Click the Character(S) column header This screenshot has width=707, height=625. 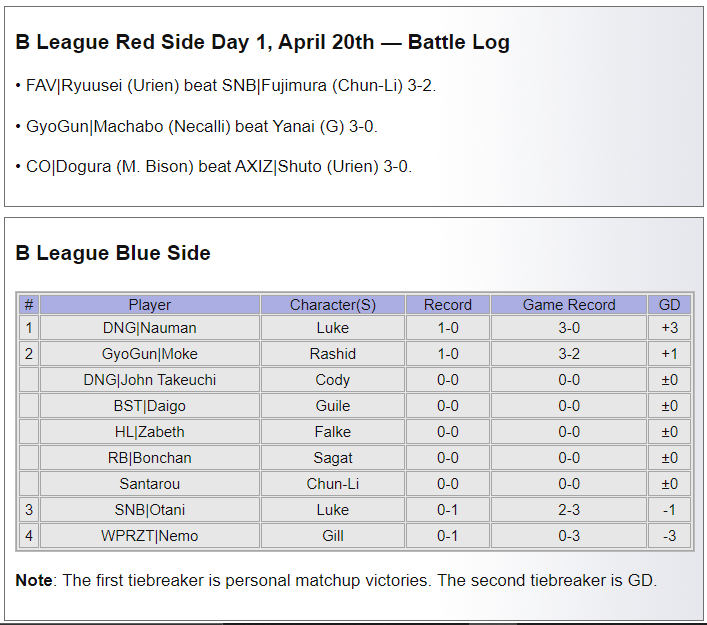pyautogui.click(x=333, y=305)
